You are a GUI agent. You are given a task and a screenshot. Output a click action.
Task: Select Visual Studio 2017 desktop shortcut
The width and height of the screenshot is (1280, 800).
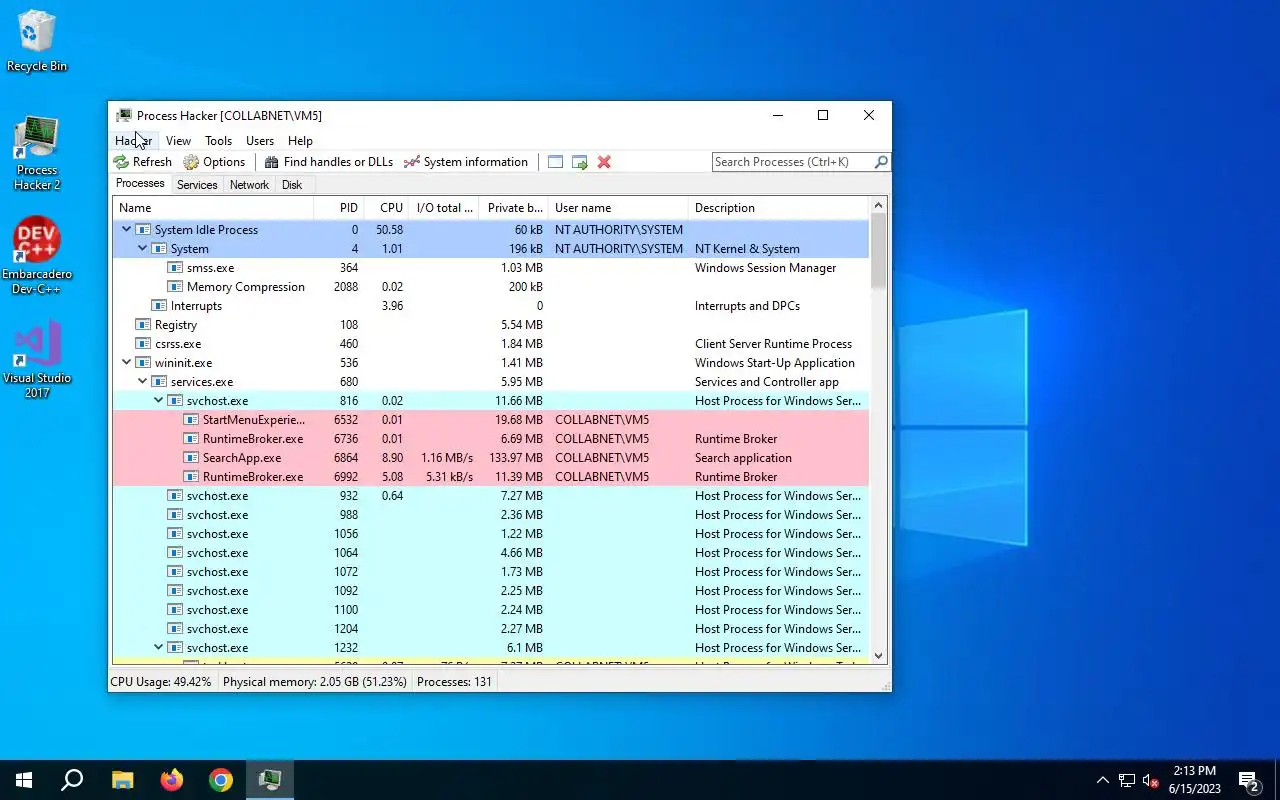click(x=37, y=360)
